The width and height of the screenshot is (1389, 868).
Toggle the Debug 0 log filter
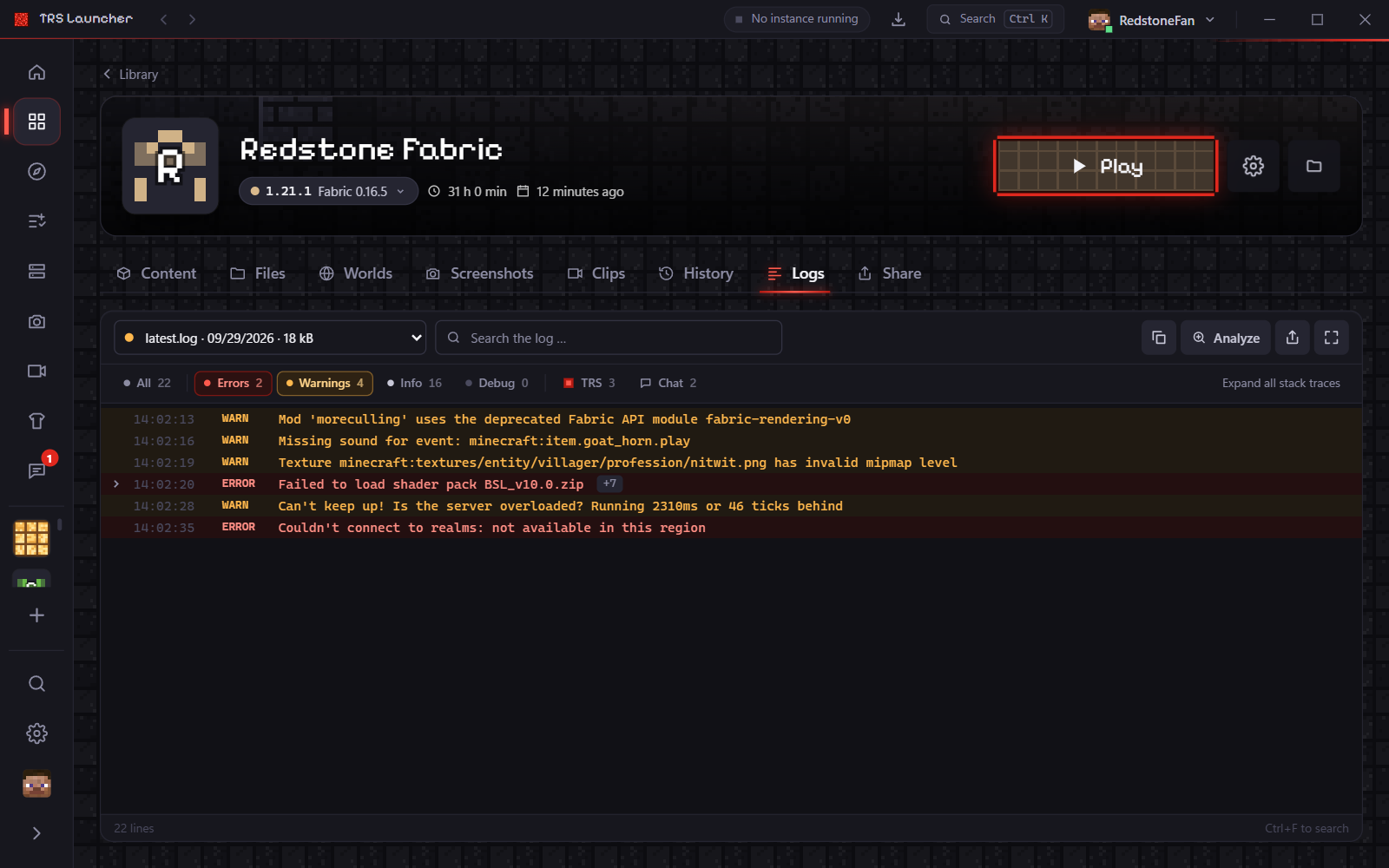pos(497,383)
